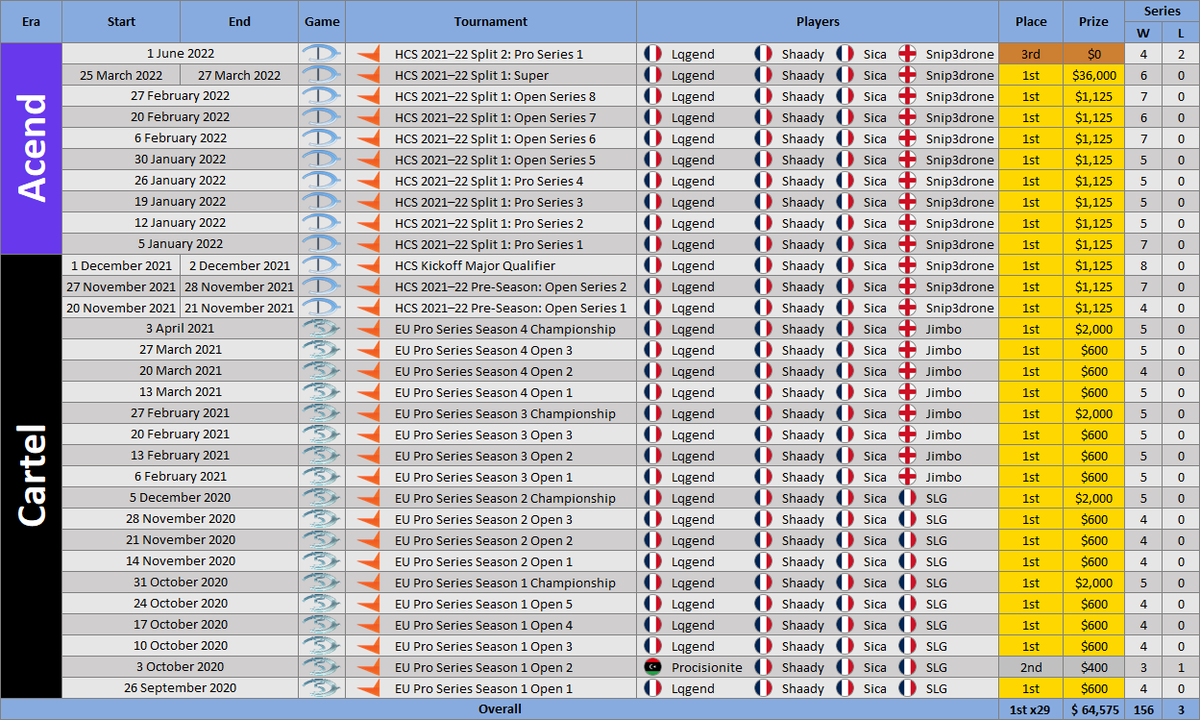Click 'HCS 2021–22 Pre-Season: Open Series 1'
The height and width of the screenshot is (720, 1200).
tap(511, 308)
